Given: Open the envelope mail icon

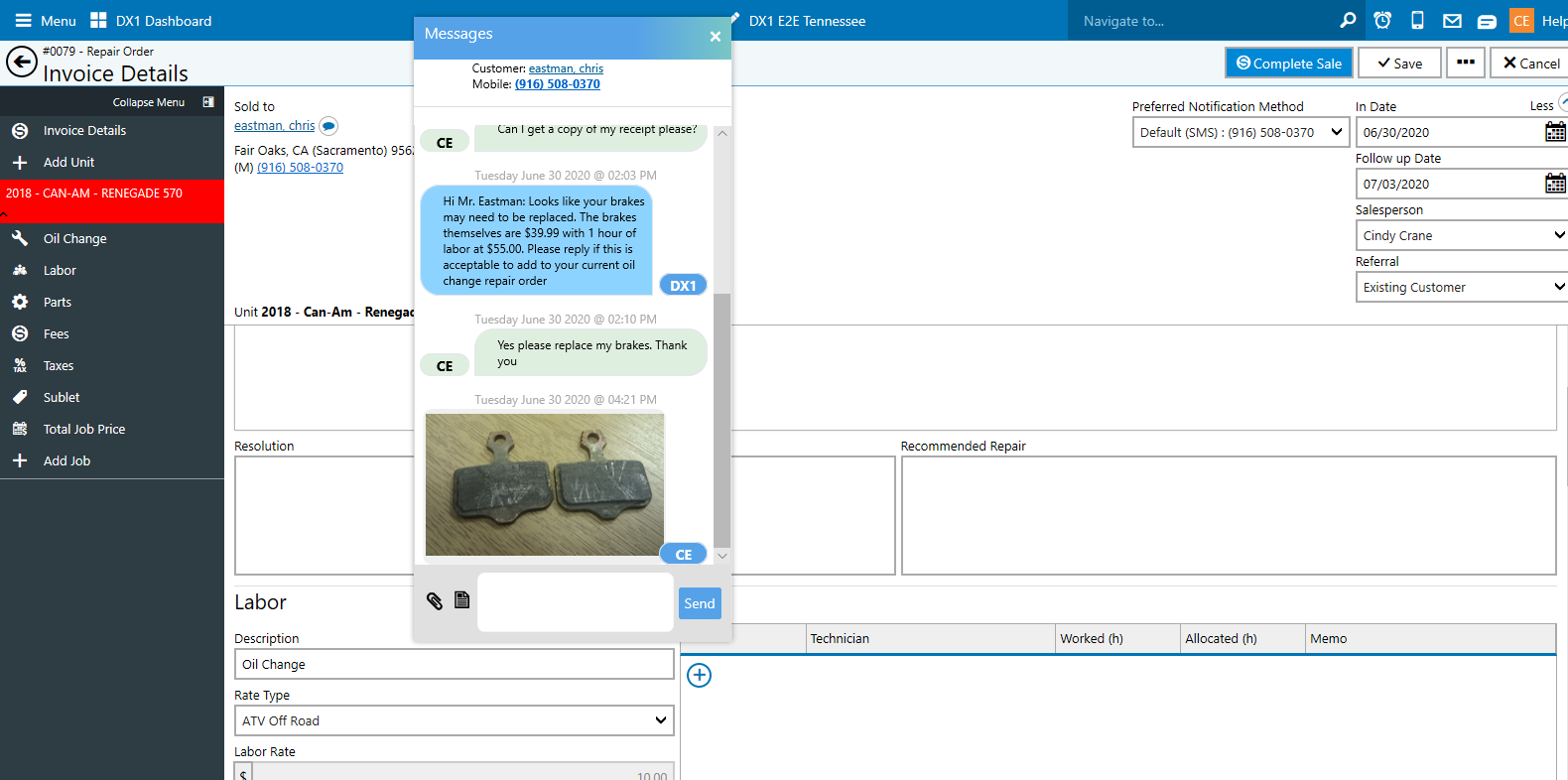Looking at the screenshot, I should click(x=1452, y=21).
